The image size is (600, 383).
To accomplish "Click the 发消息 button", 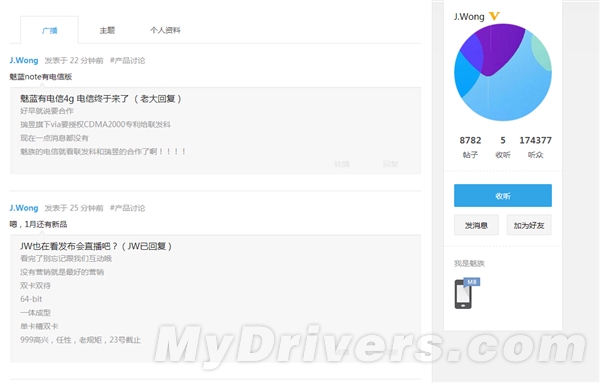I will 476,225.
